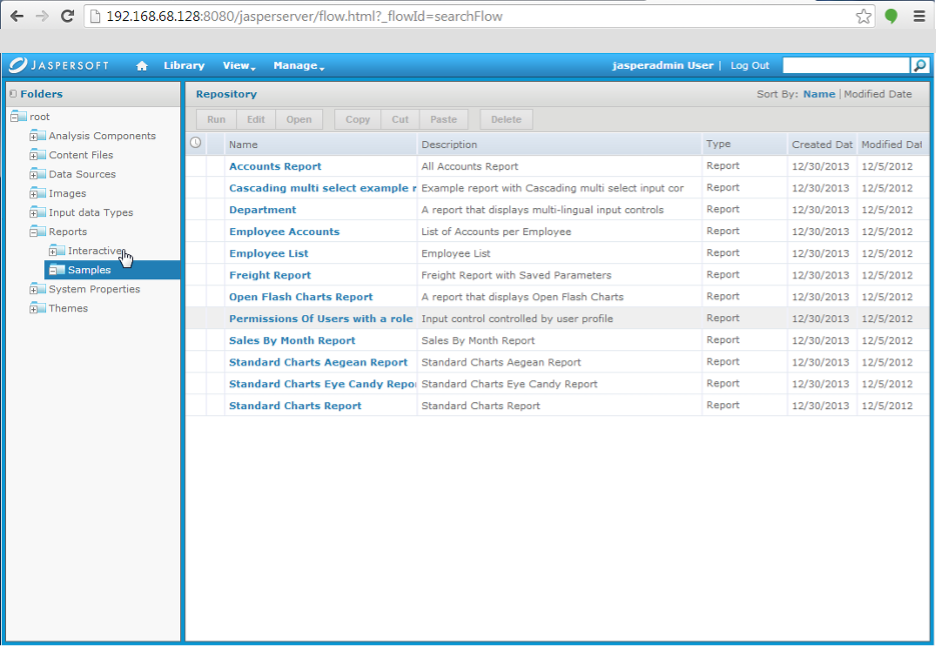Image resolution: width=936 pixels, height=646 pixels.
Task: Open the browser hamburger menu
Action: click(x=919, y=16)
